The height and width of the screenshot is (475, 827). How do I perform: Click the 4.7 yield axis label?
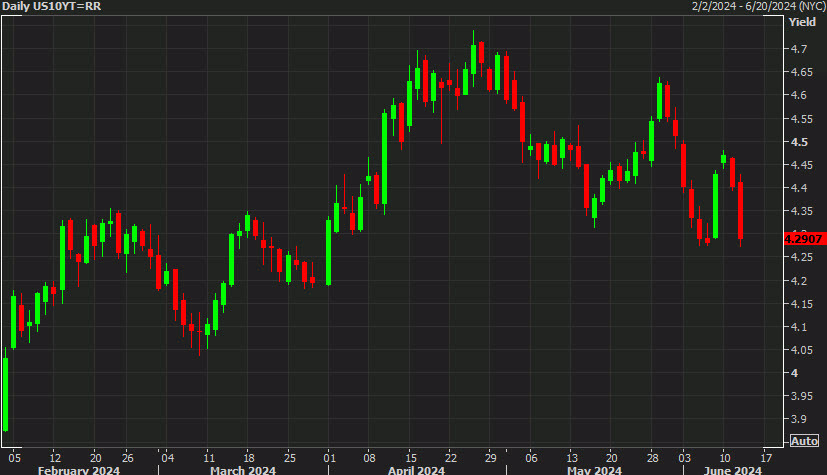tap(799, 49)
